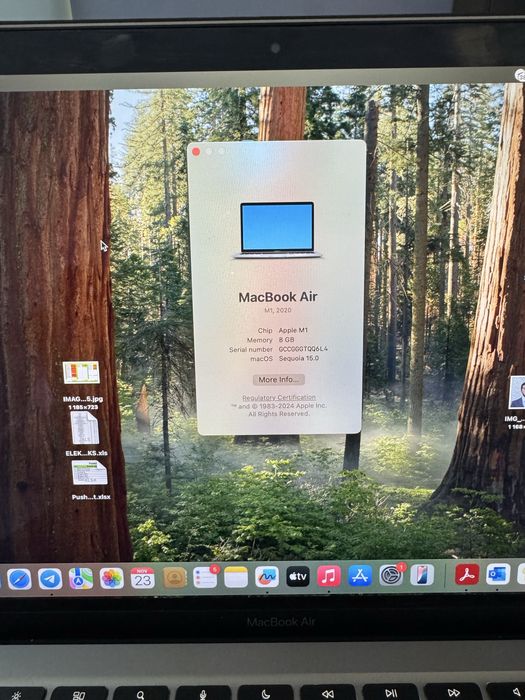Image resolution: width=525 pixels, height=700 pixels.
Task: Click the MacBook Air title text
Action: click(278, 297)
